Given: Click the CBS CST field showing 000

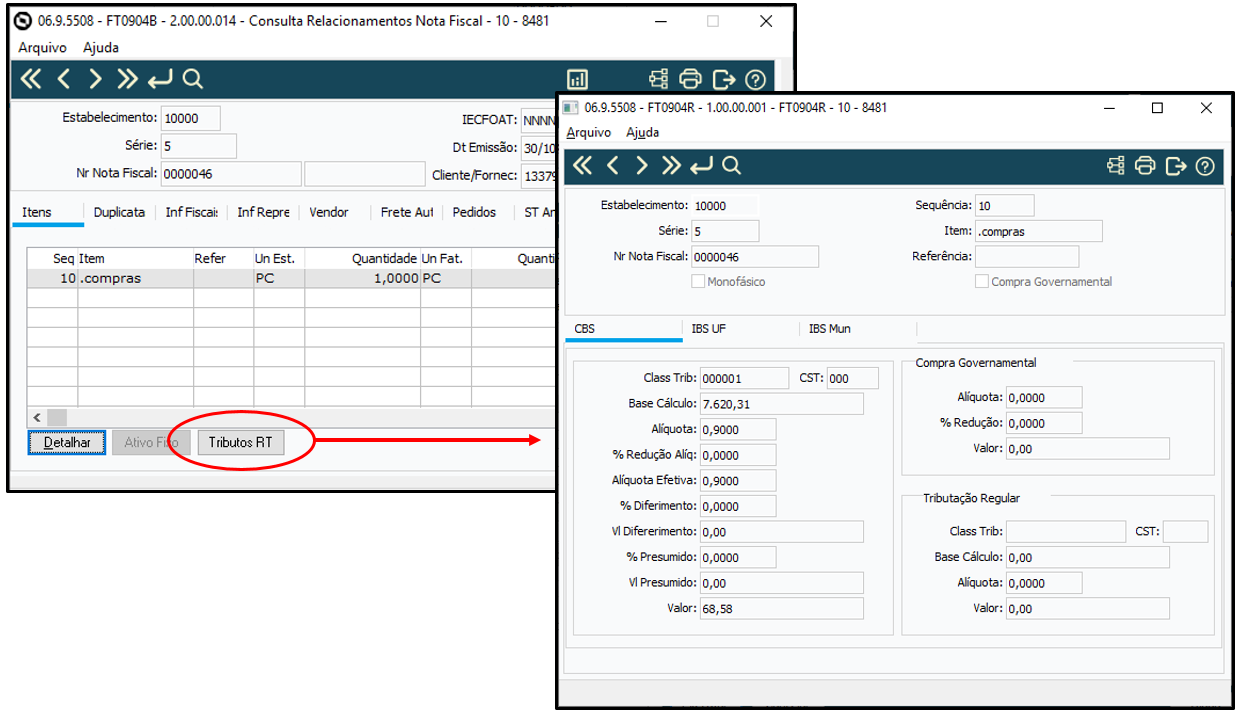Looking at the screenshot, I should (852, 378).
